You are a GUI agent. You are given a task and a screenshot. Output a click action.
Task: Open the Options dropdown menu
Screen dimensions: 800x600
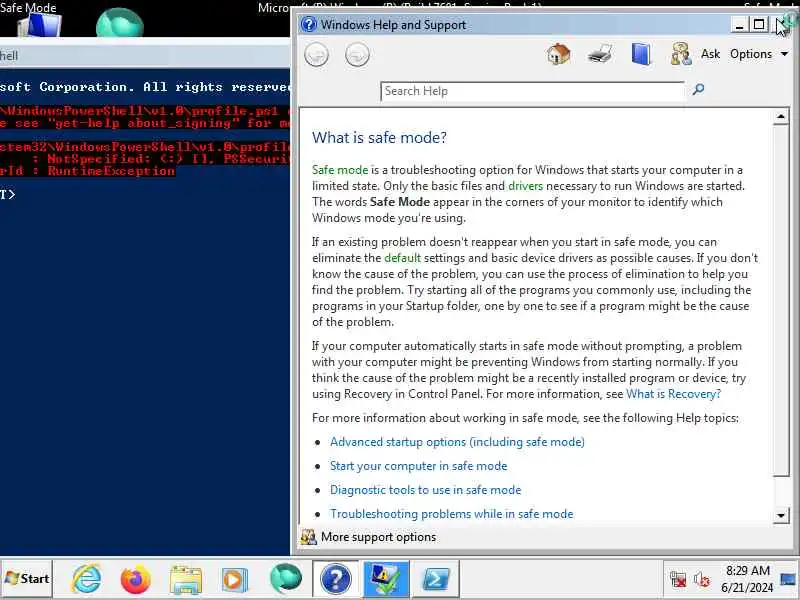pyautogui.click(x=759, y=54)
